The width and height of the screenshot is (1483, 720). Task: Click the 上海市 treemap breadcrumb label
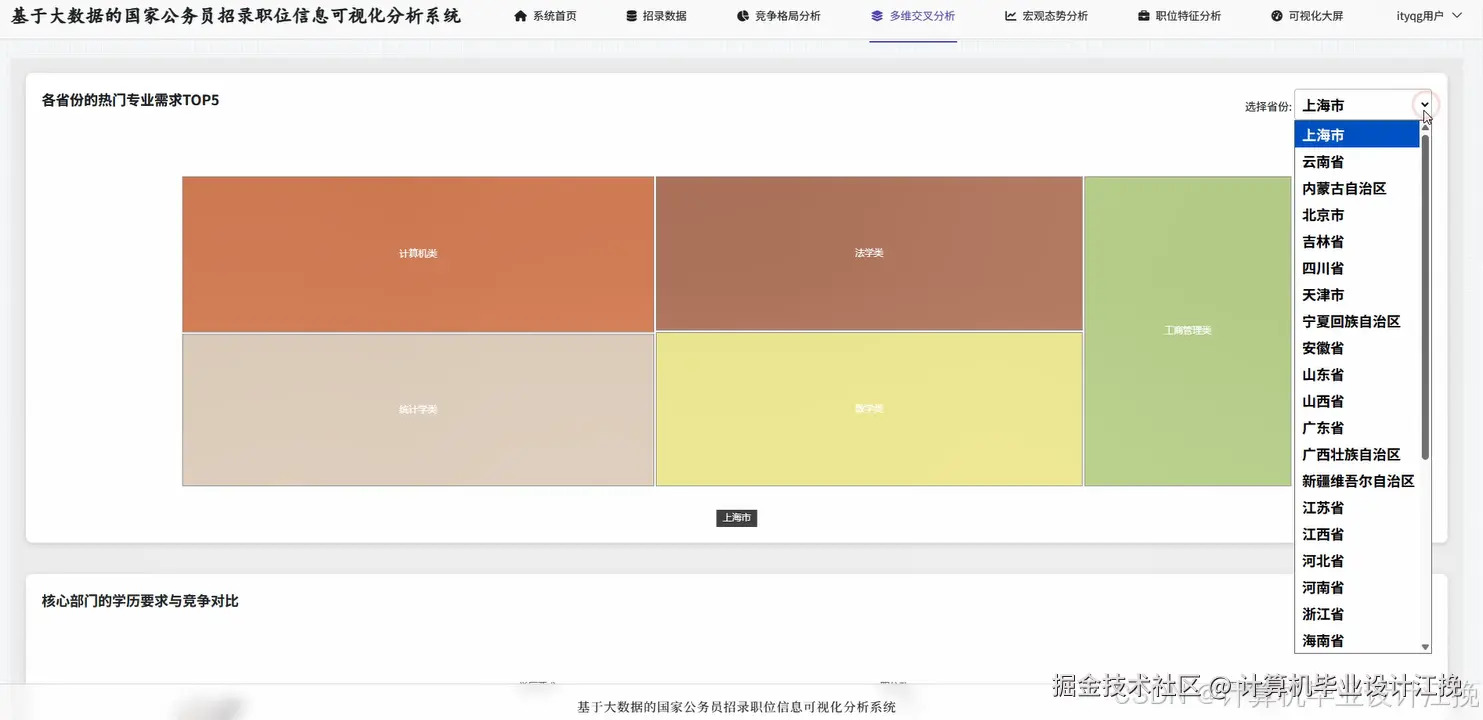click(737, 518)
